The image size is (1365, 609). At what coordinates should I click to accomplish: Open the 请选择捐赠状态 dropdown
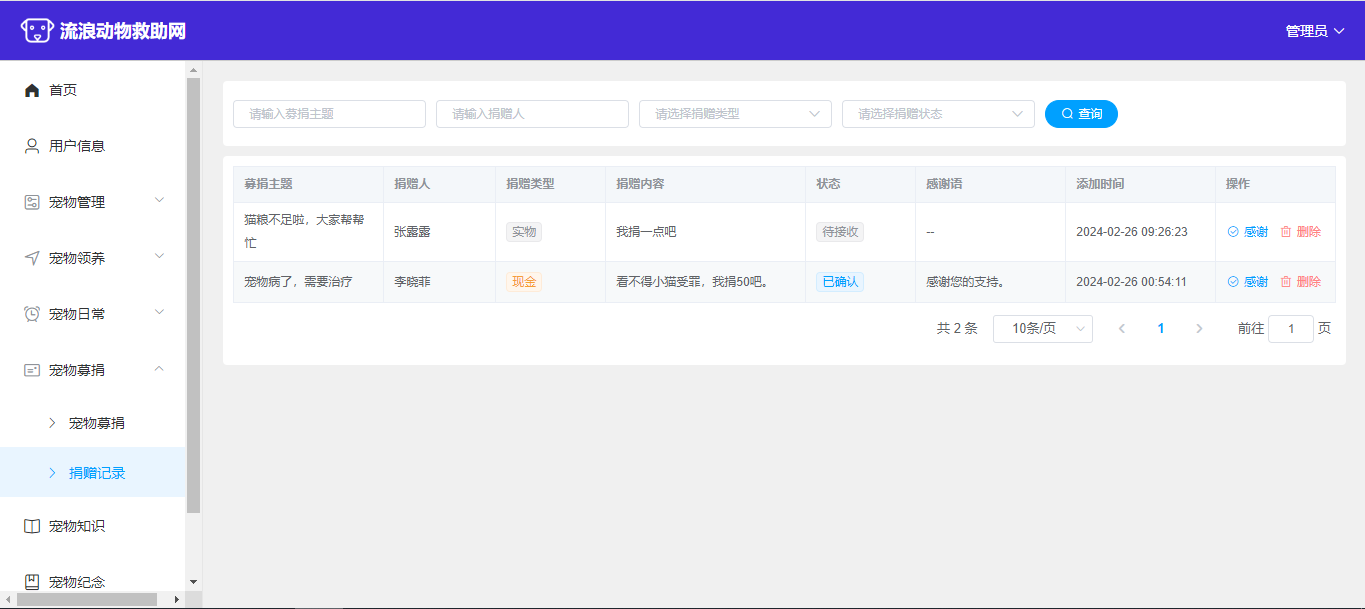938,114
